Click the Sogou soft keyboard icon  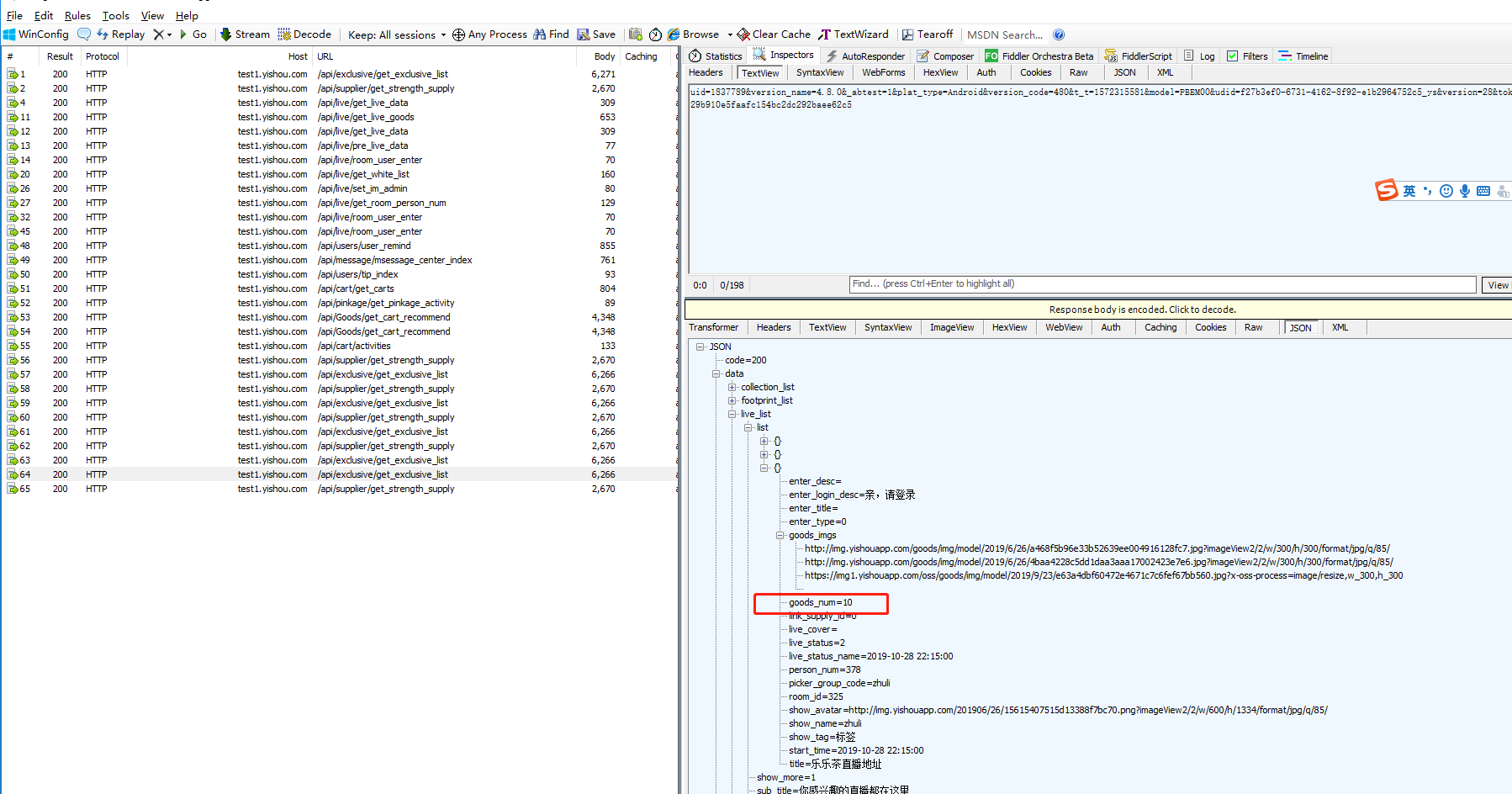click(1483, 191)
